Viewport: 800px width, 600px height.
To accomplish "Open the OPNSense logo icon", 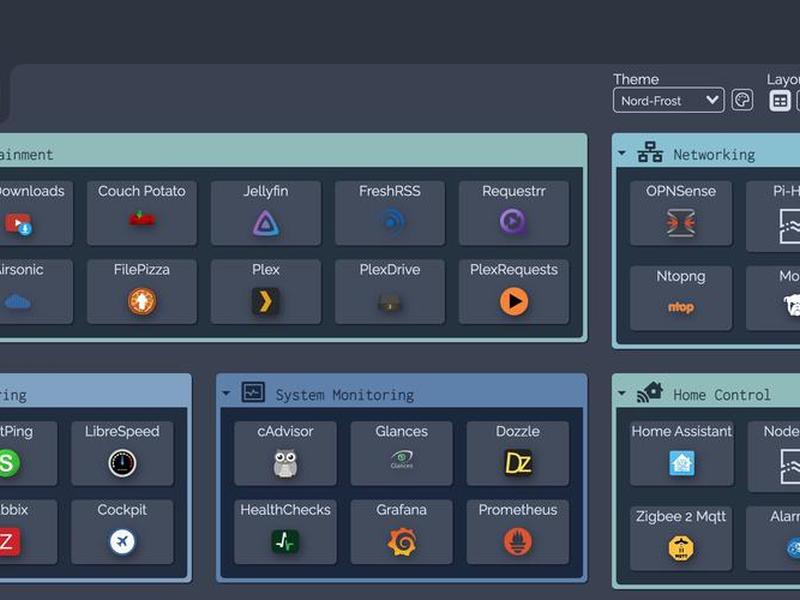I will point(681,223).
